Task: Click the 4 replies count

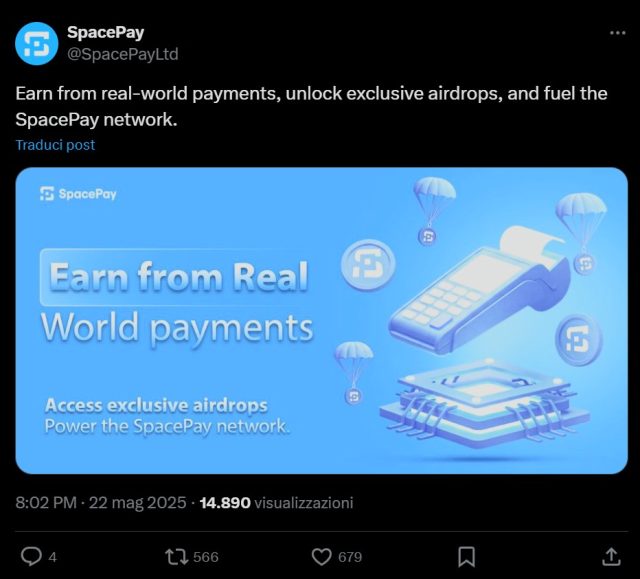Action: 52,557
